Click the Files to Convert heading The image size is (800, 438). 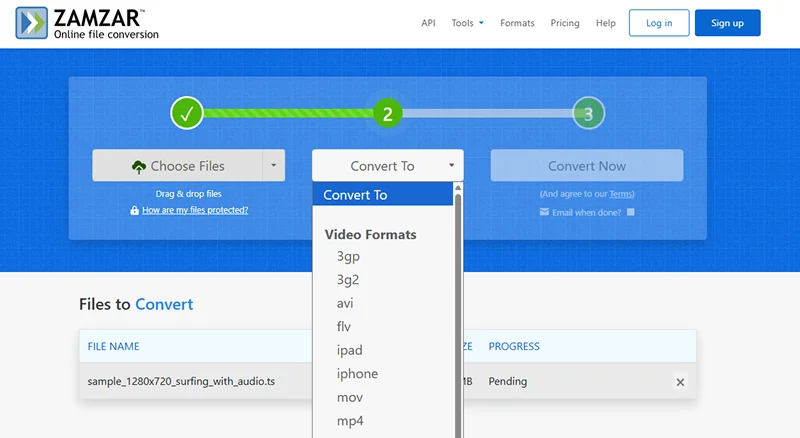coord(136,304)
